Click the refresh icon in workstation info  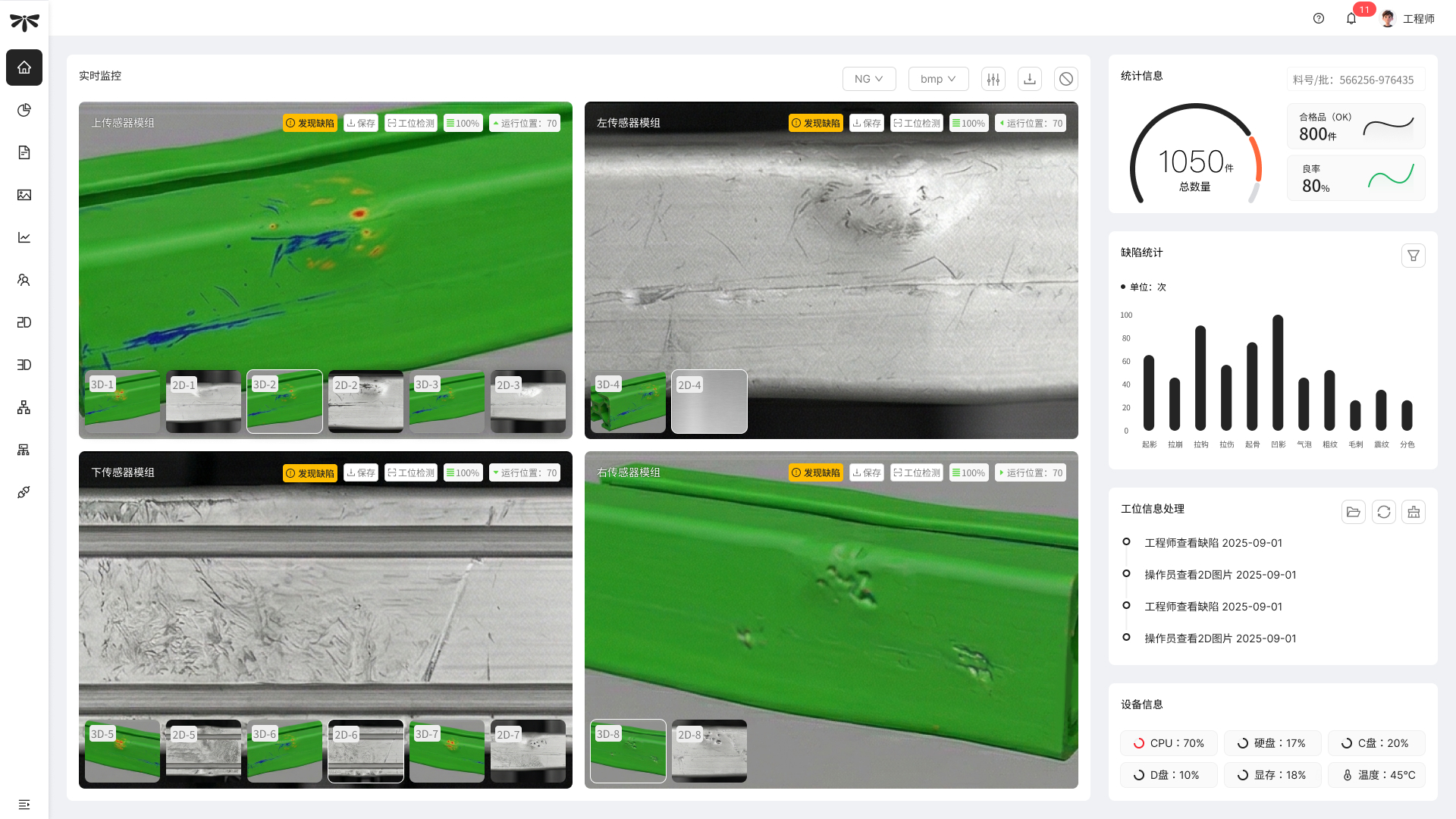[1384, 512]
